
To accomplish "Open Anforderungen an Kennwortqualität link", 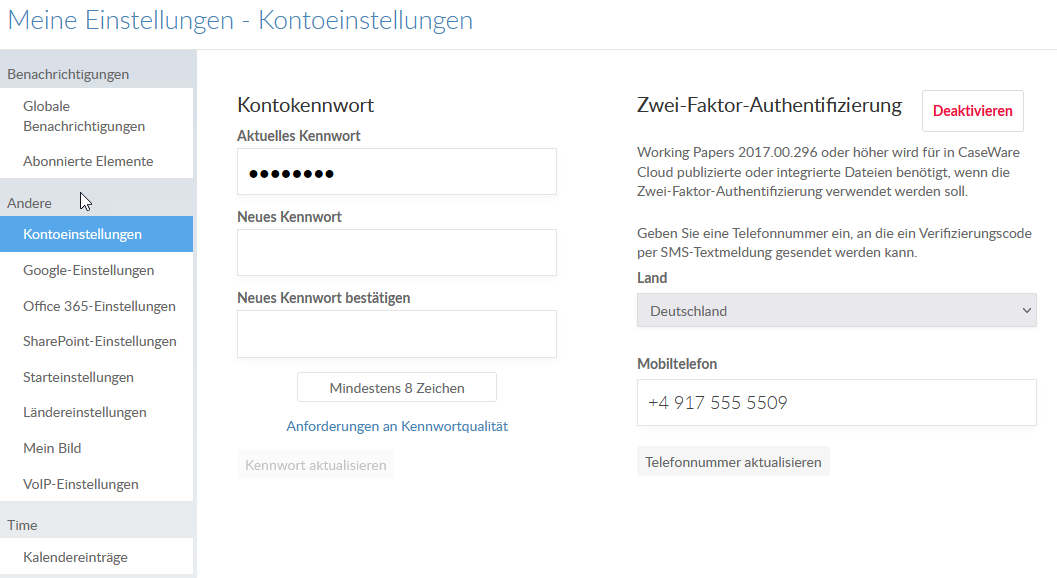I will tap(397, 426).
